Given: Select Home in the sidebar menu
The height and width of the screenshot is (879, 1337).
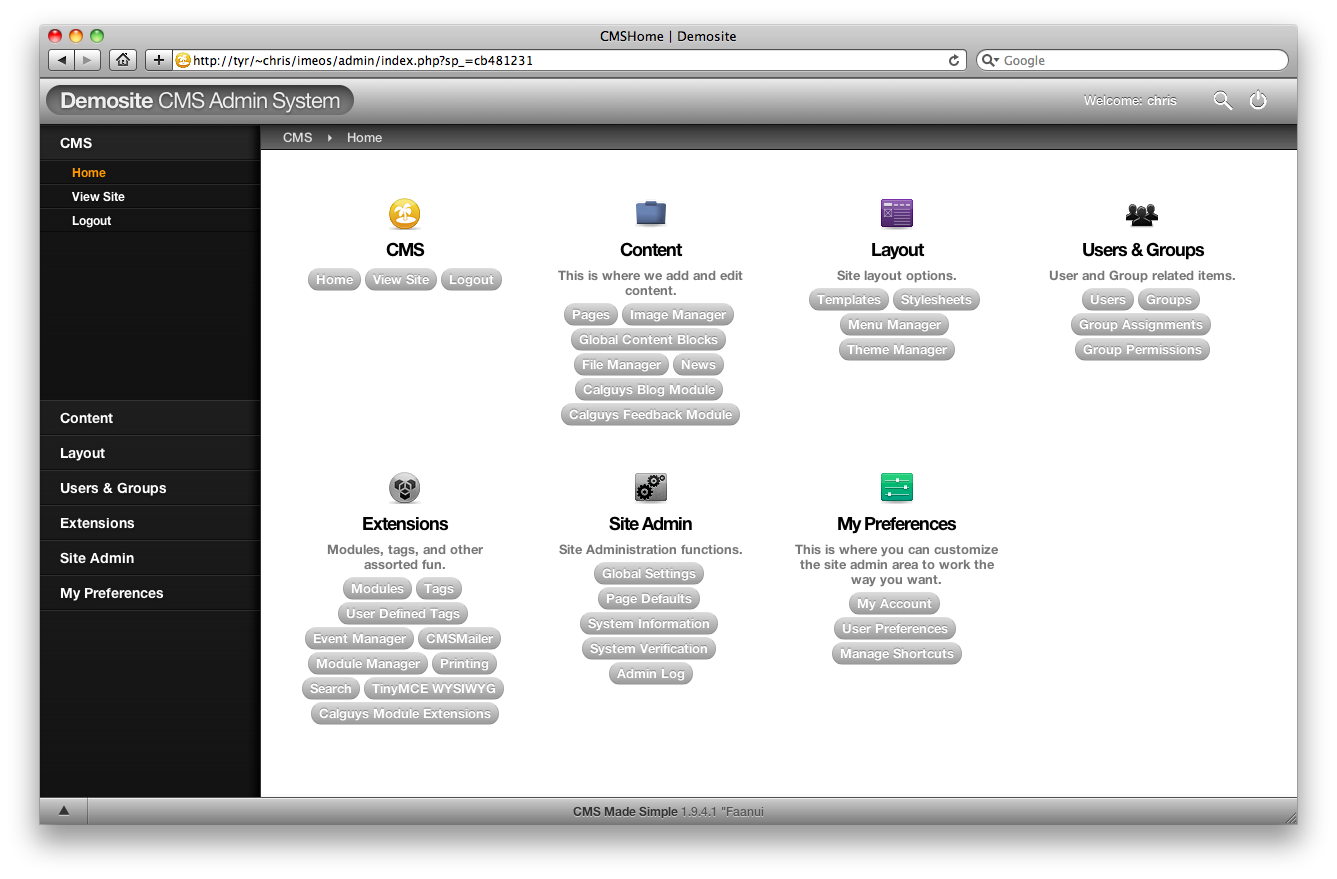Looking at the screenshot, I should (150, 173).
